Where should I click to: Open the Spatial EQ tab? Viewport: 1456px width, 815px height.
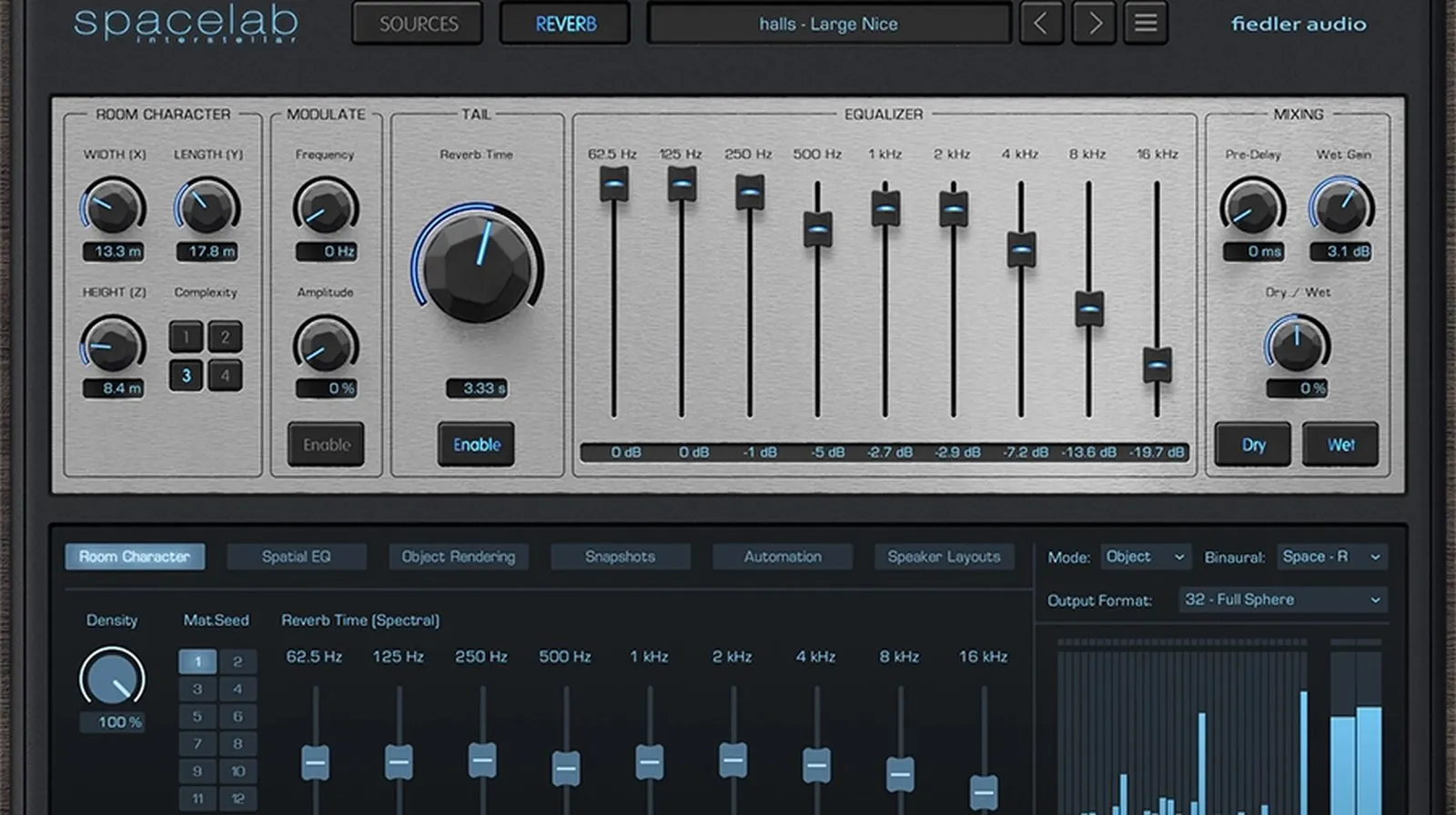297,557
